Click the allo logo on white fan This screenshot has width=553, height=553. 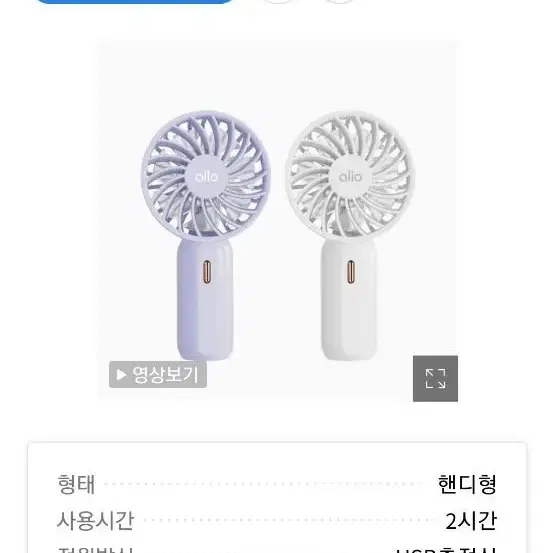[x=350, y=176]
